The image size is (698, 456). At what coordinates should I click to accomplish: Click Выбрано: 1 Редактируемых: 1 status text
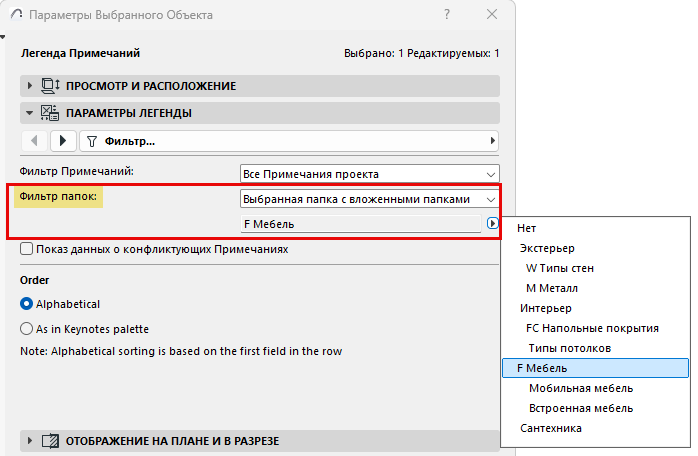(x=422, y=53)
